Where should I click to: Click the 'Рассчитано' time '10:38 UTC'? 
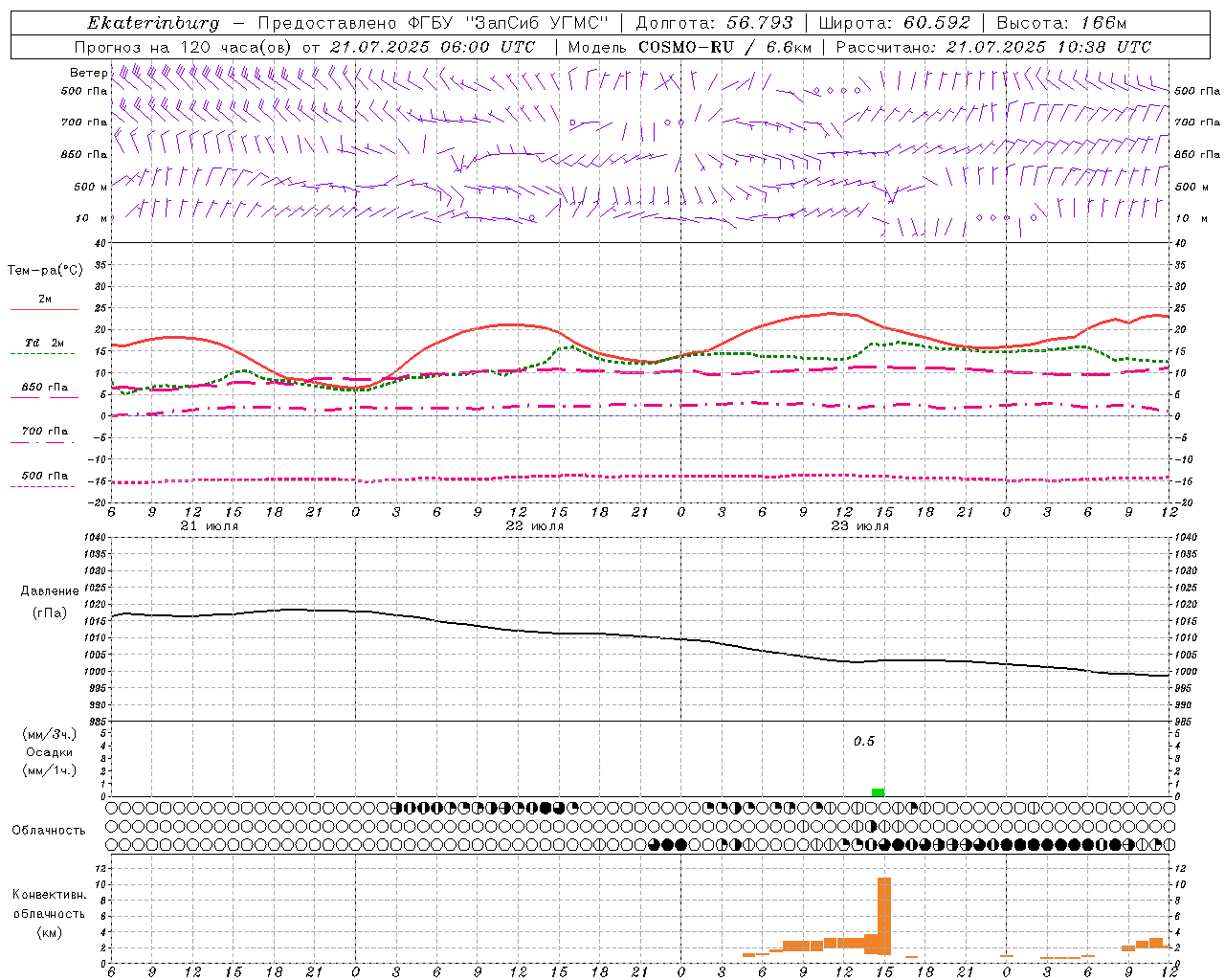1104,47
